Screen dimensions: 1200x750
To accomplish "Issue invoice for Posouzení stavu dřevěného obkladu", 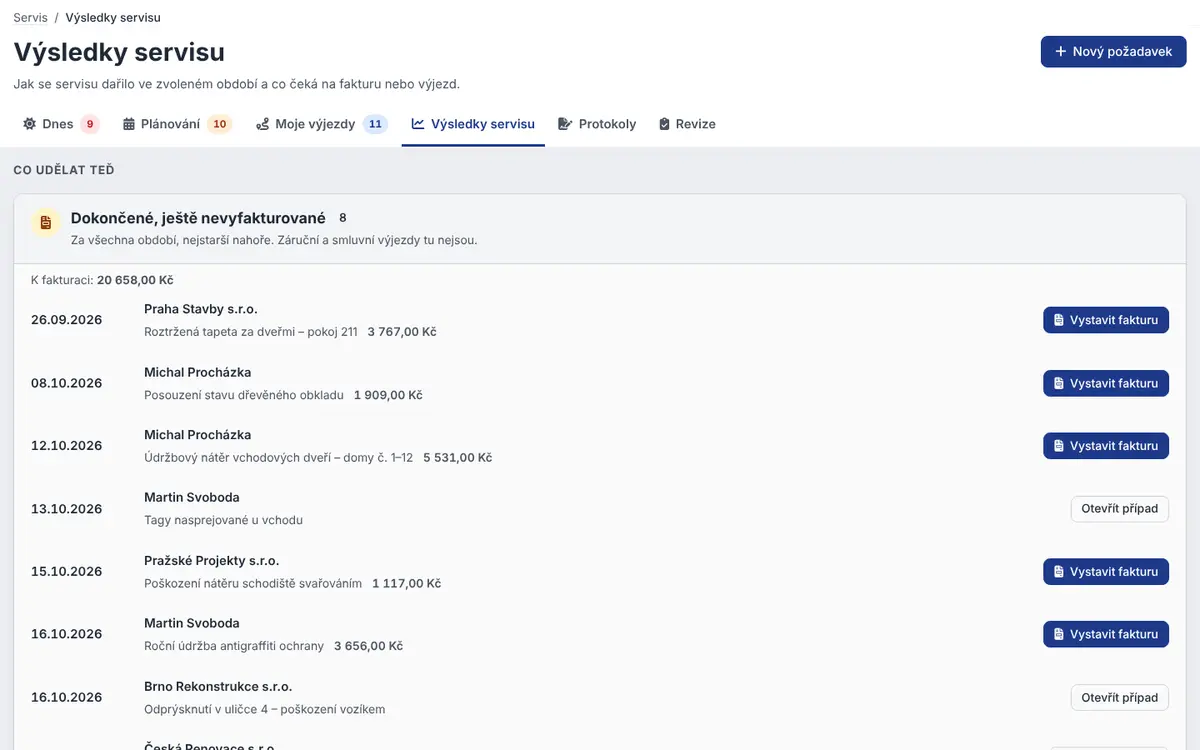I will 1106,383.
